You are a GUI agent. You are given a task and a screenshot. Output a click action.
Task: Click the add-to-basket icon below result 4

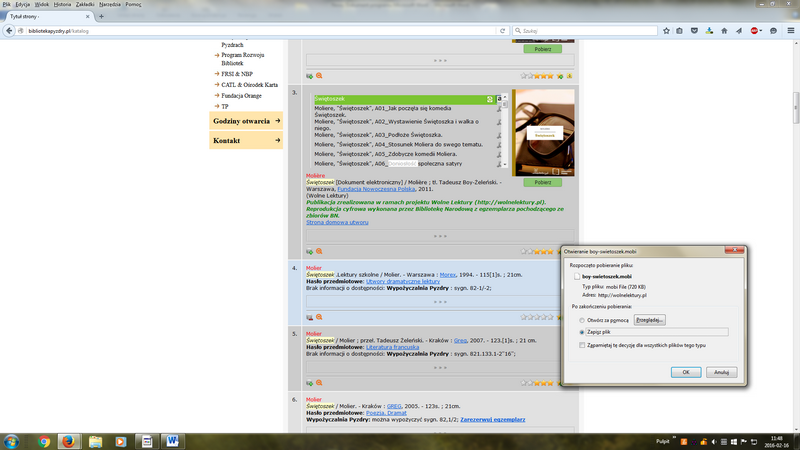click(x=310, y=317)
